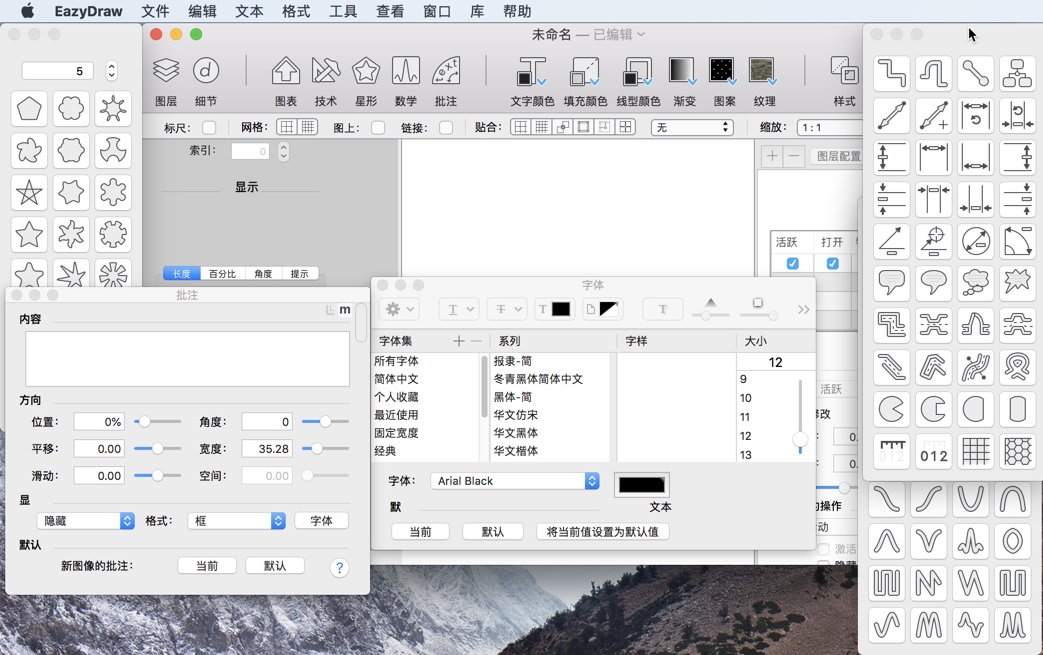This screenshot has height=655, width=1043.
Task: Open the 文件 menu
Action: pos(155,11)
